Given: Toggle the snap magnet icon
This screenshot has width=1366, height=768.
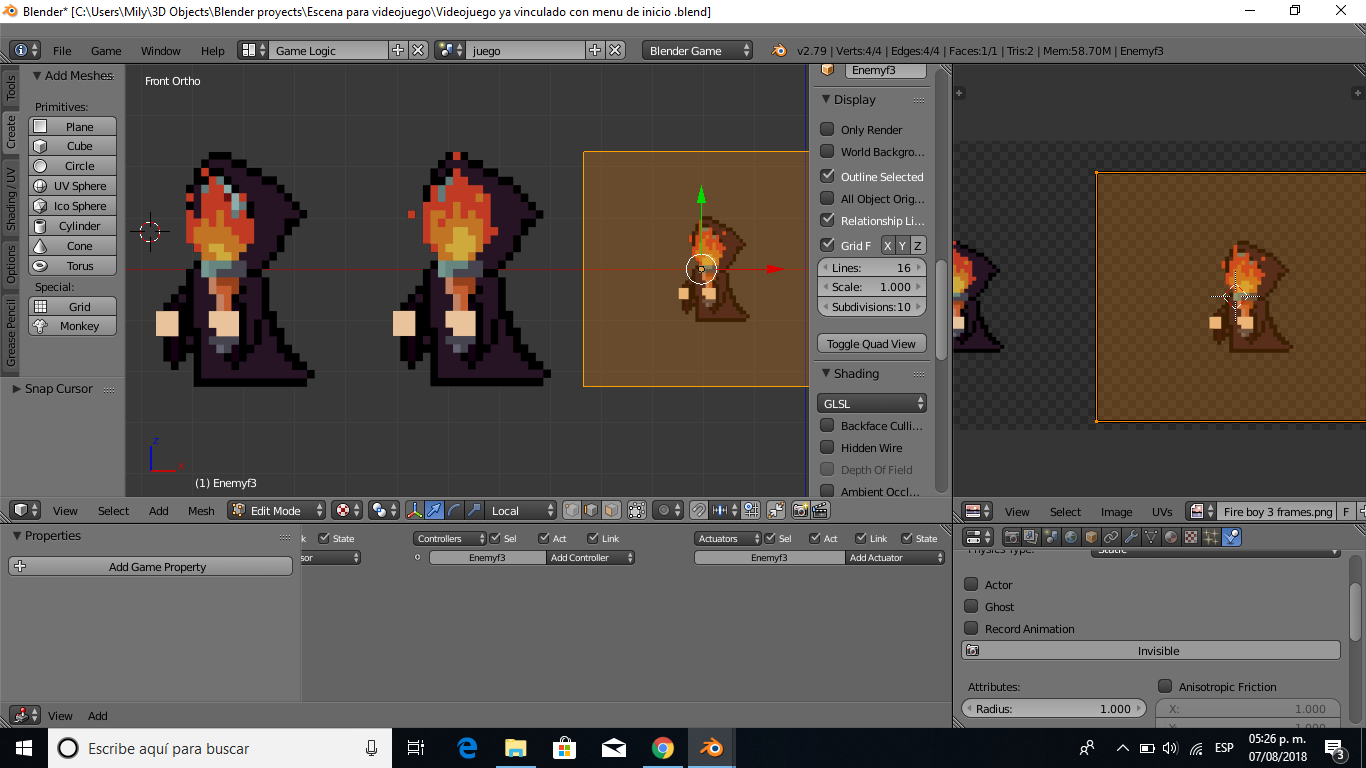Looking at the screenshot, I should (699, 510).
